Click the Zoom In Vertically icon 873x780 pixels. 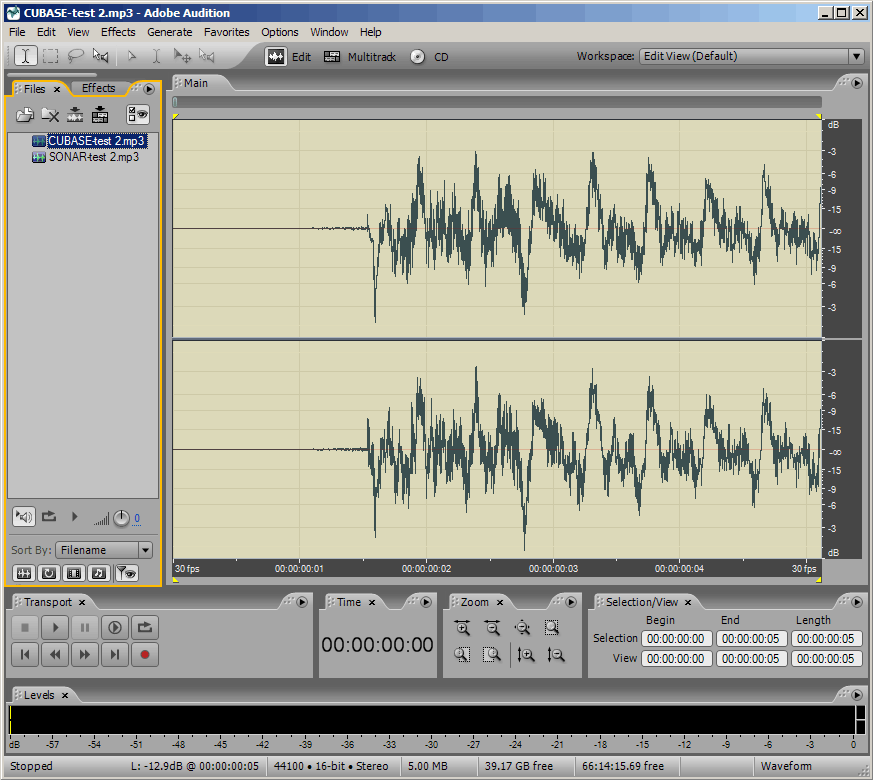526,655
